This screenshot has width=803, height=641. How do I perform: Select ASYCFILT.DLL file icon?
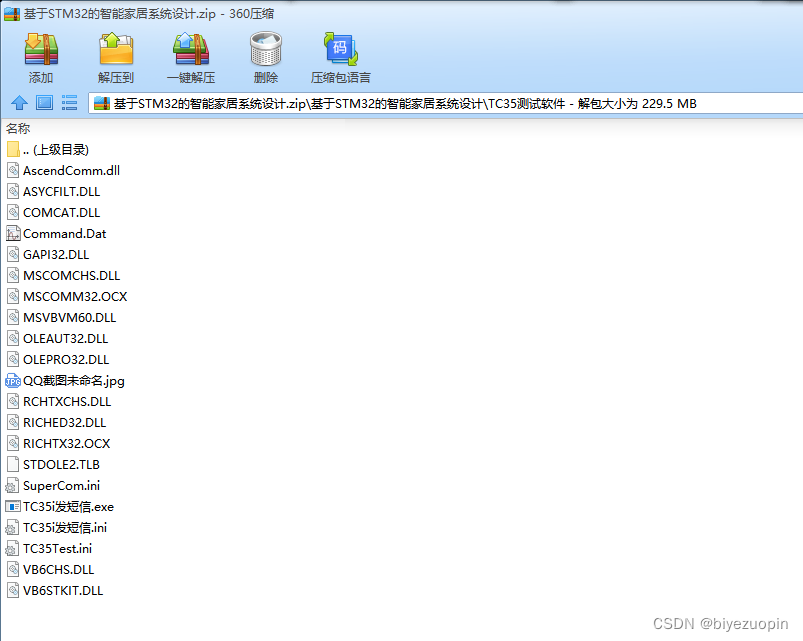[x=13, y=191]
